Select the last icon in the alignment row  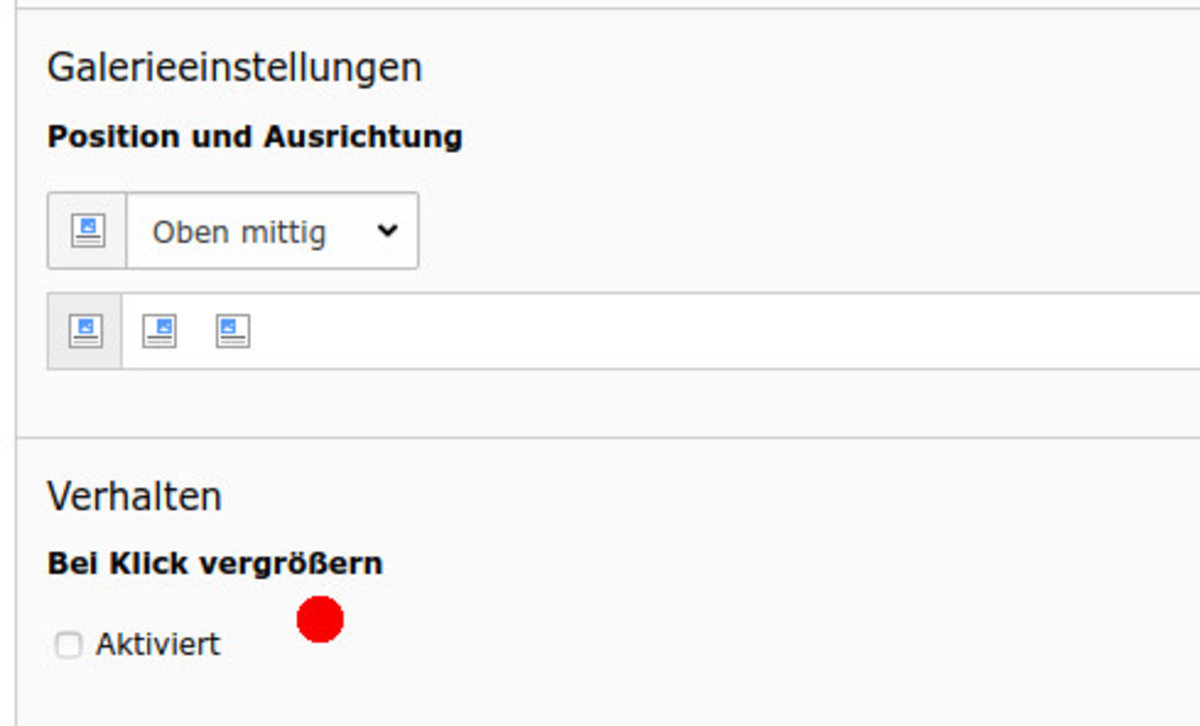coord(233,331)
